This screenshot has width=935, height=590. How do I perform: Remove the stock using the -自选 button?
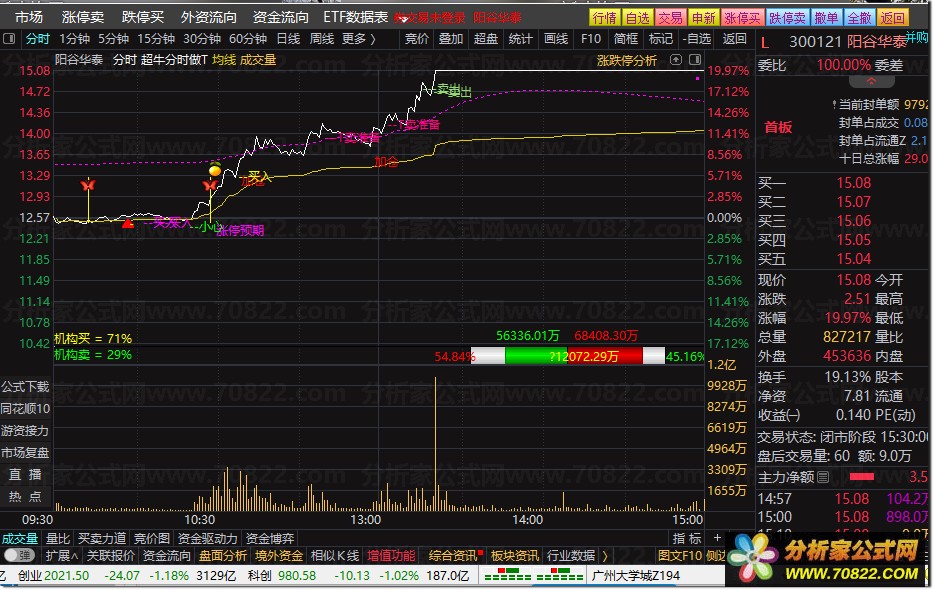(x=697, y=39)
